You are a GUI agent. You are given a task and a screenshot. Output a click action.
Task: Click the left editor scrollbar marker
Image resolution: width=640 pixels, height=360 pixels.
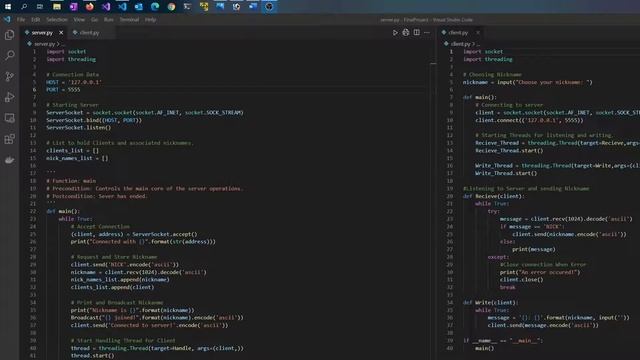tap(433, 64)
